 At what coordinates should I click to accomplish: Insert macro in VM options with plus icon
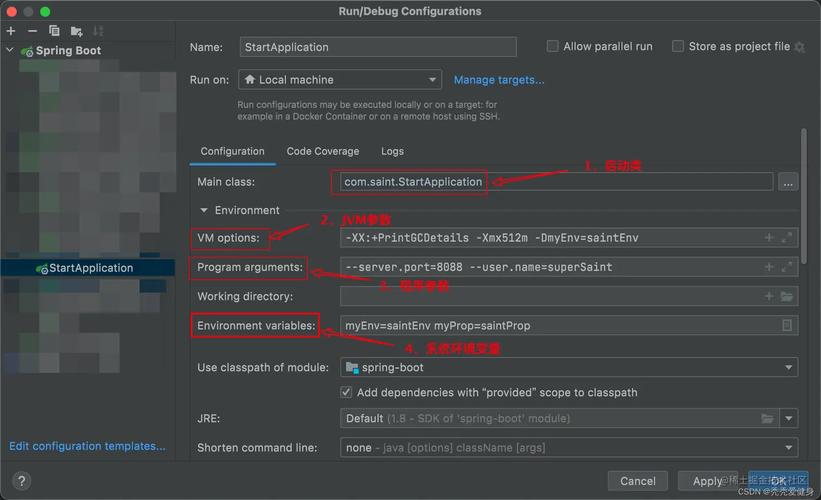(x=769, y=238)
